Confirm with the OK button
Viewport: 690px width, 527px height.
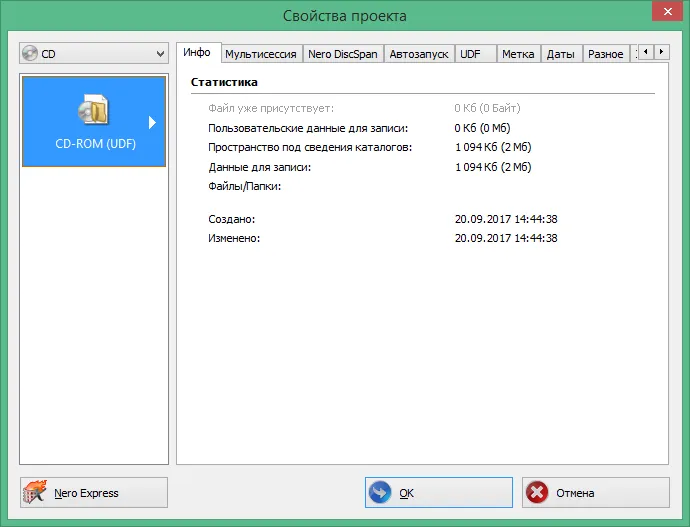point(439,493)
